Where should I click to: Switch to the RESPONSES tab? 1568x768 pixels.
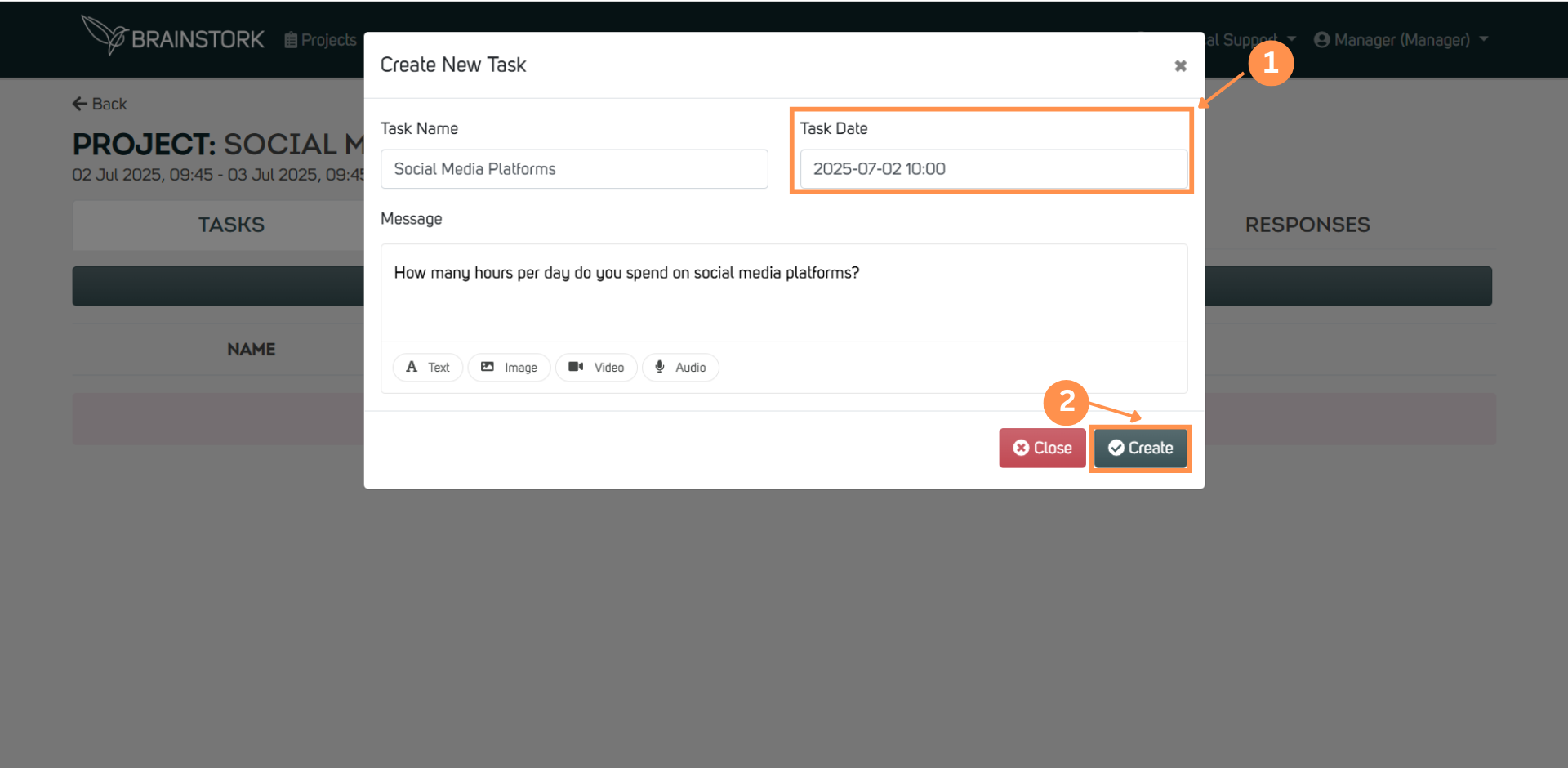(x=1307, y=225)
